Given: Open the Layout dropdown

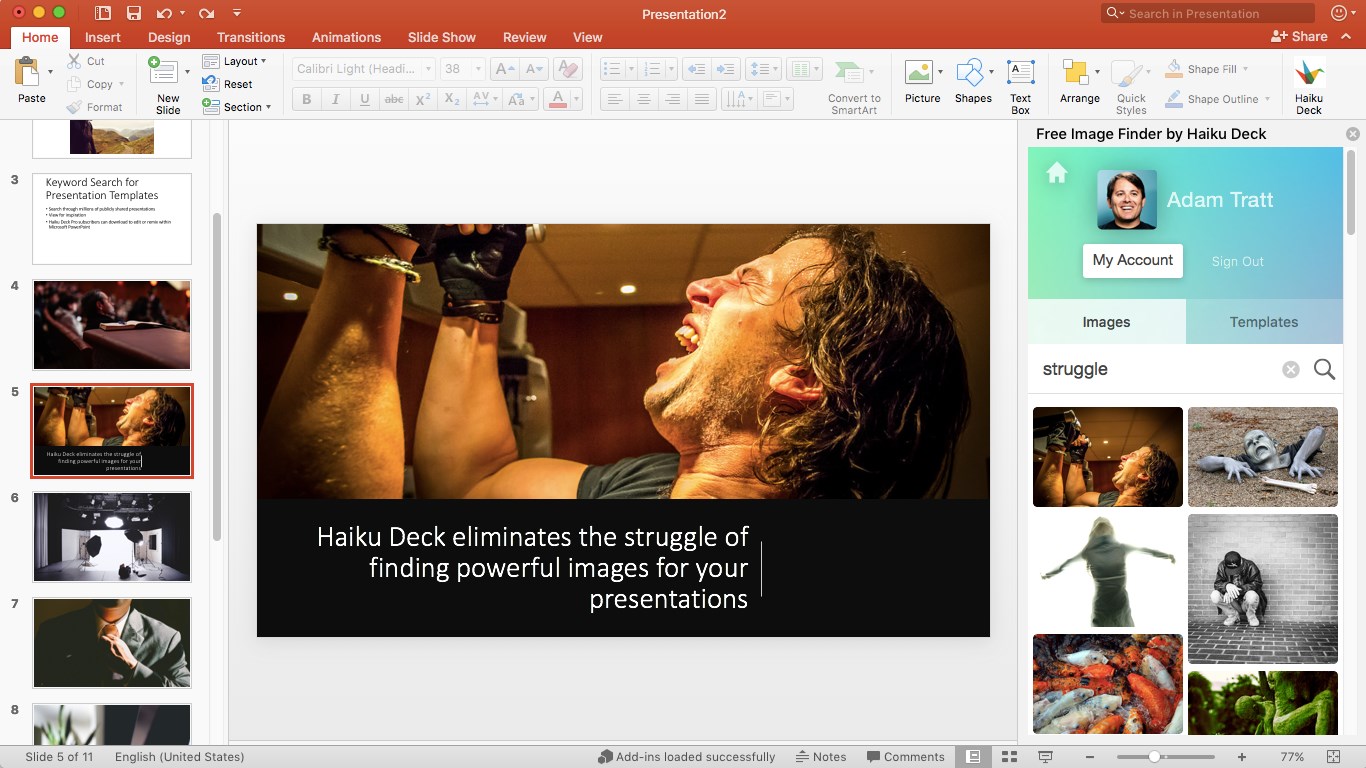Looking at the screenshot, I should 236,61.
